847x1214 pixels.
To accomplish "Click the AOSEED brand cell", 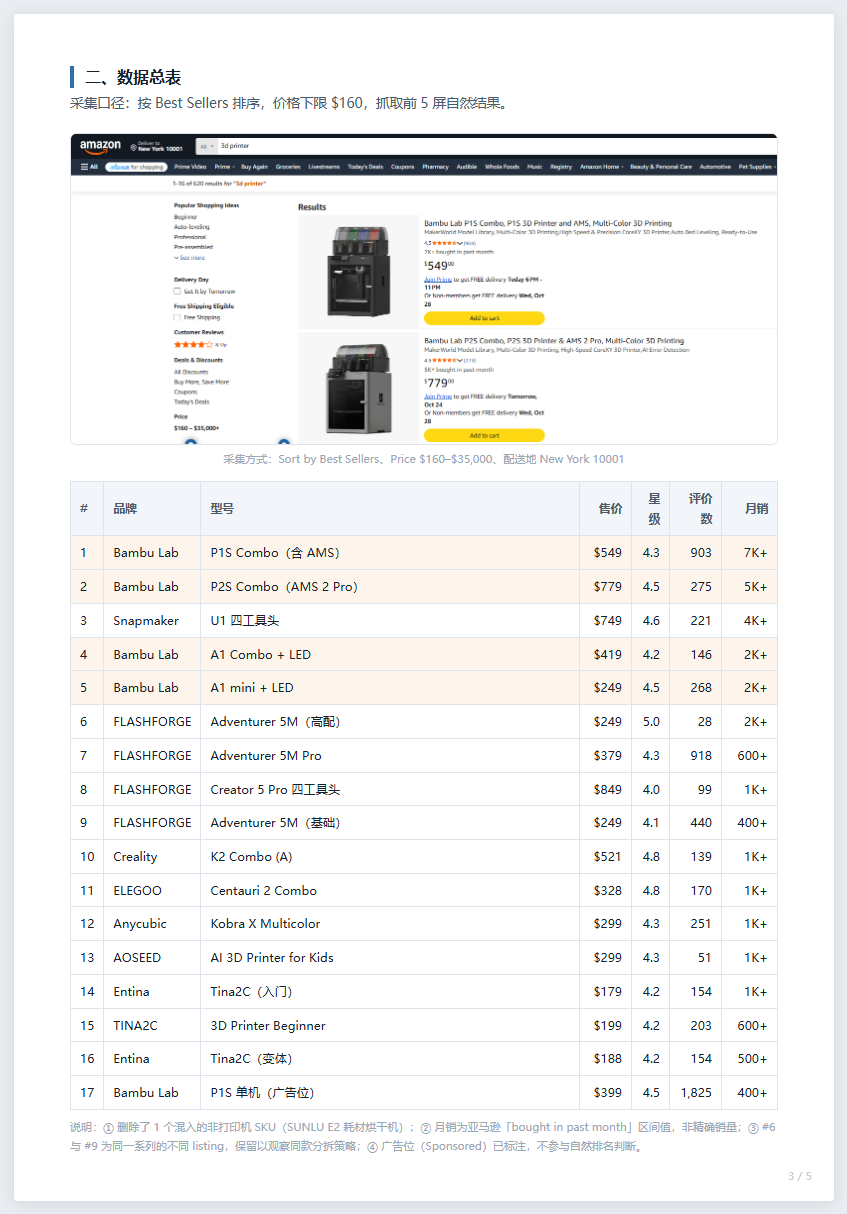I will click(152, 958).
